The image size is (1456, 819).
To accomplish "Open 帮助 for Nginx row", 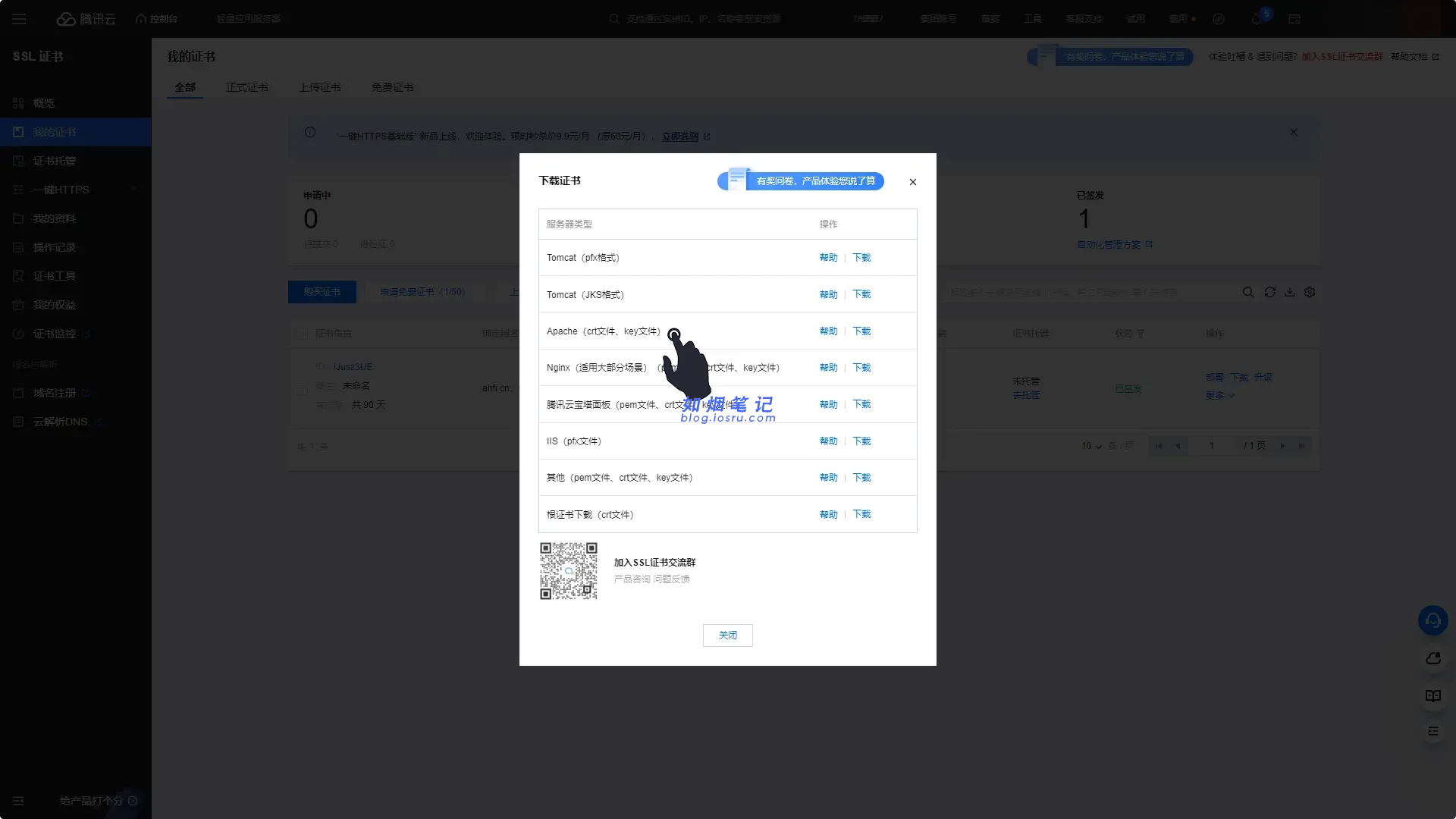I will (x=828, y=368).
